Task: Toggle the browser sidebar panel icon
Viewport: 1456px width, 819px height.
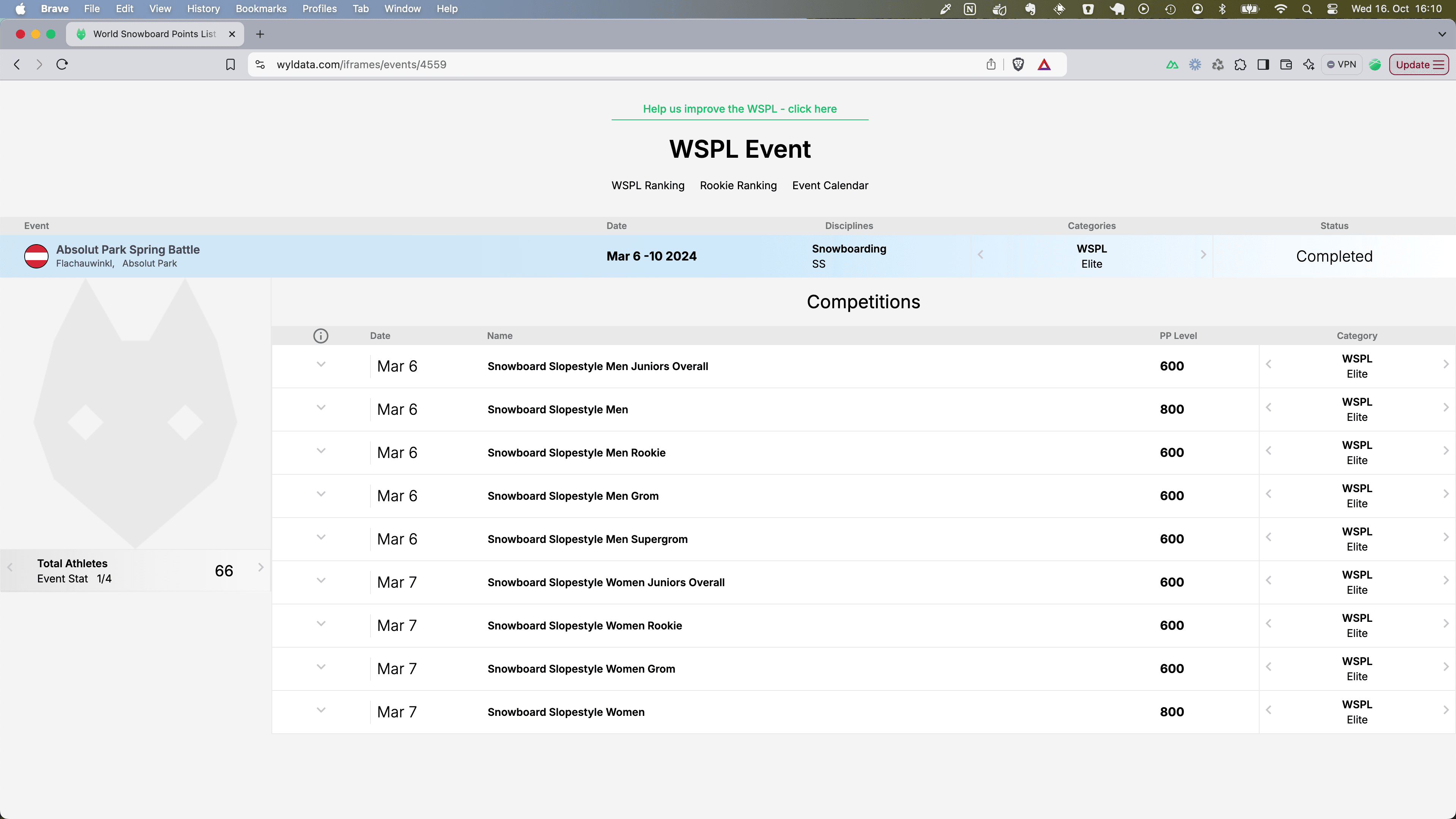Action: point(1263,64)
